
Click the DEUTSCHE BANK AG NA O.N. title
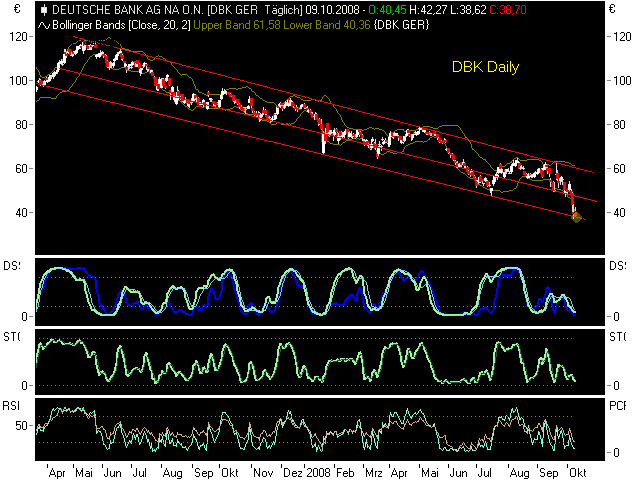tap(128, 10)
